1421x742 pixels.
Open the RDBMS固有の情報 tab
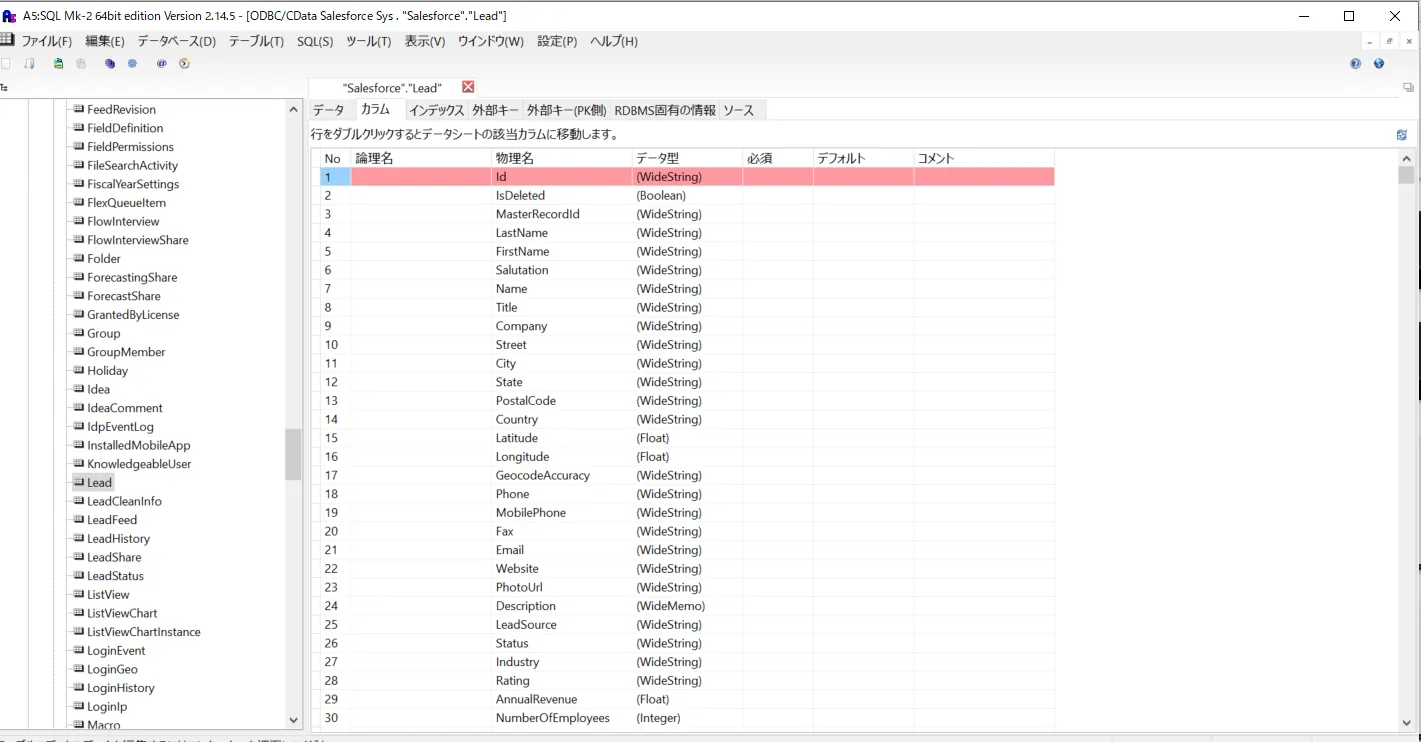pos(664,110)
